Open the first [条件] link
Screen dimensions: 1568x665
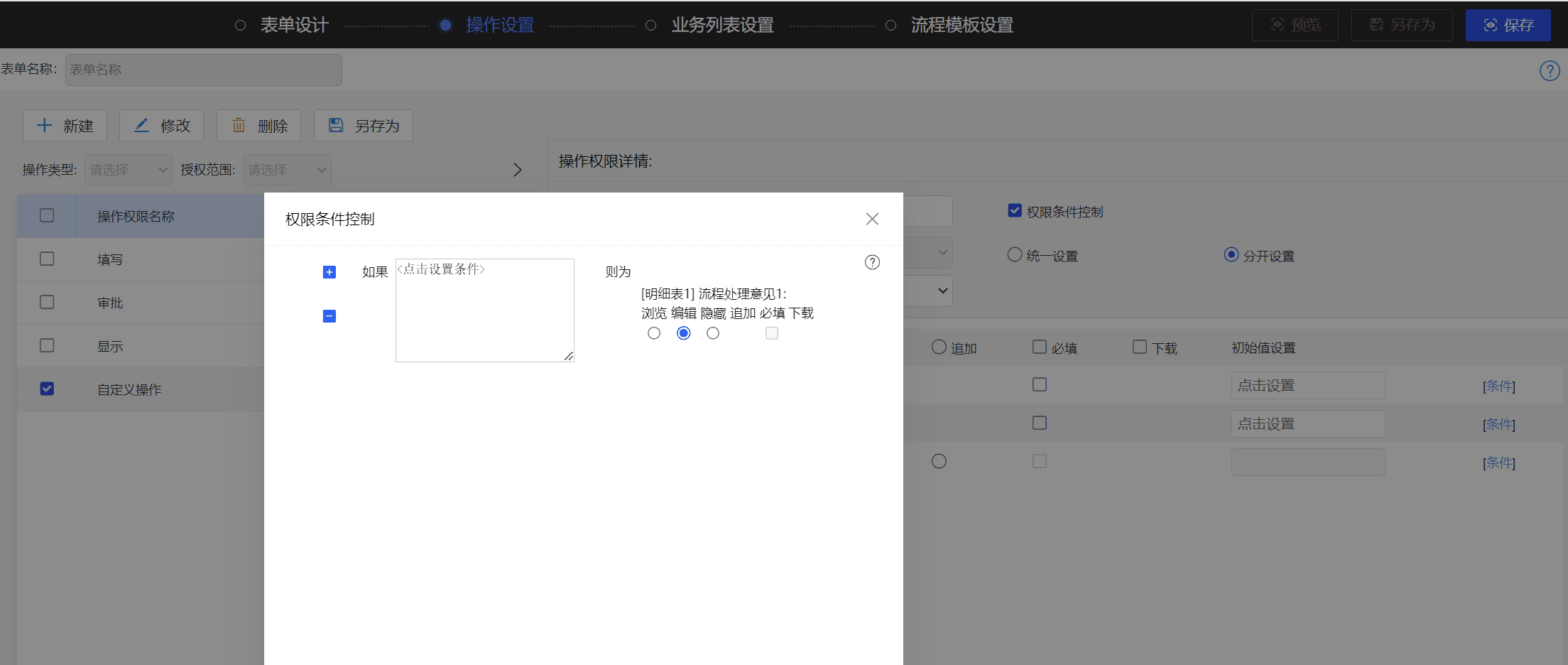(1499, 386)
